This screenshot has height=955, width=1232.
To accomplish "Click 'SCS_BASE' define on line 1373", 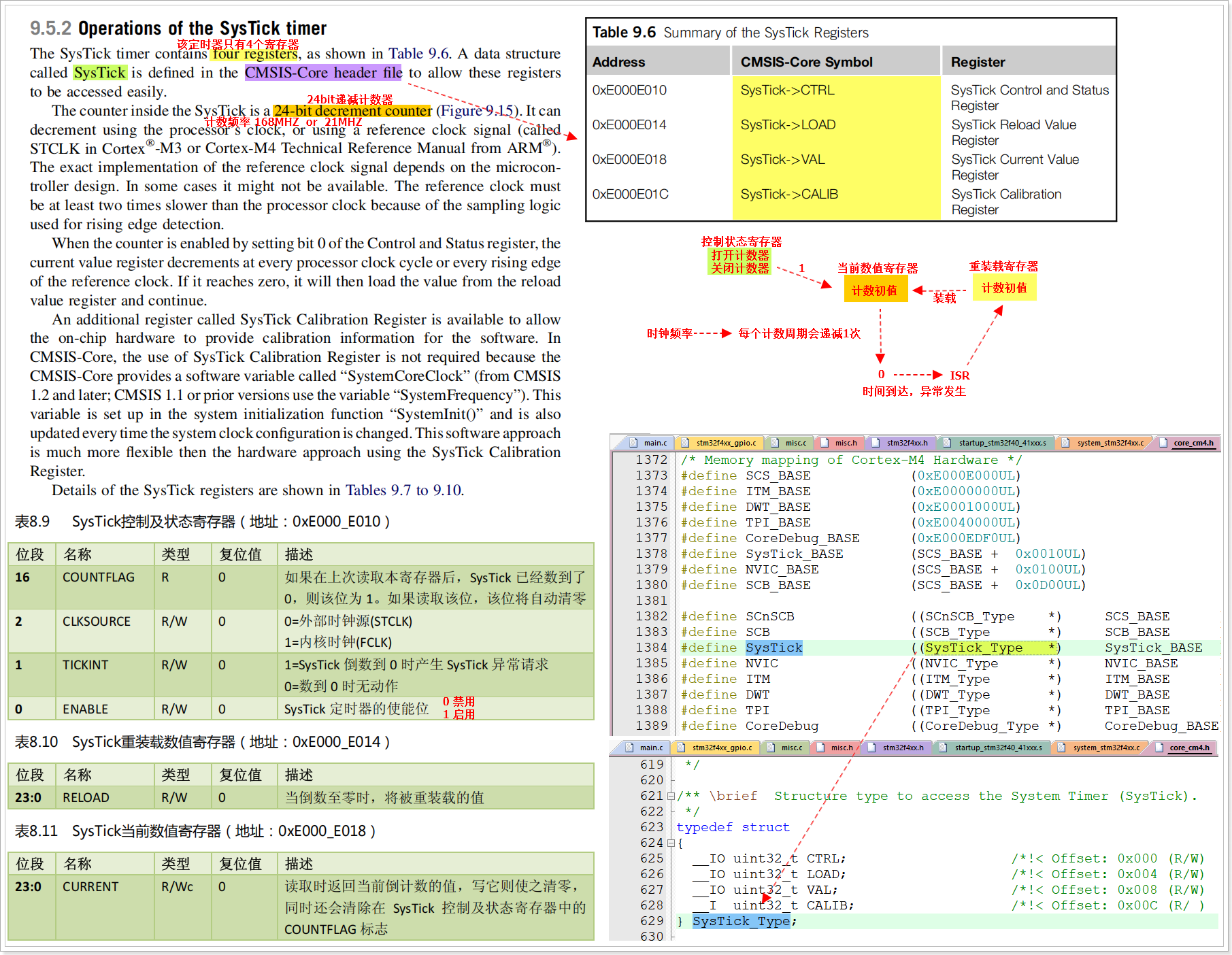I will pyautogui.click(x=778, y=475).
